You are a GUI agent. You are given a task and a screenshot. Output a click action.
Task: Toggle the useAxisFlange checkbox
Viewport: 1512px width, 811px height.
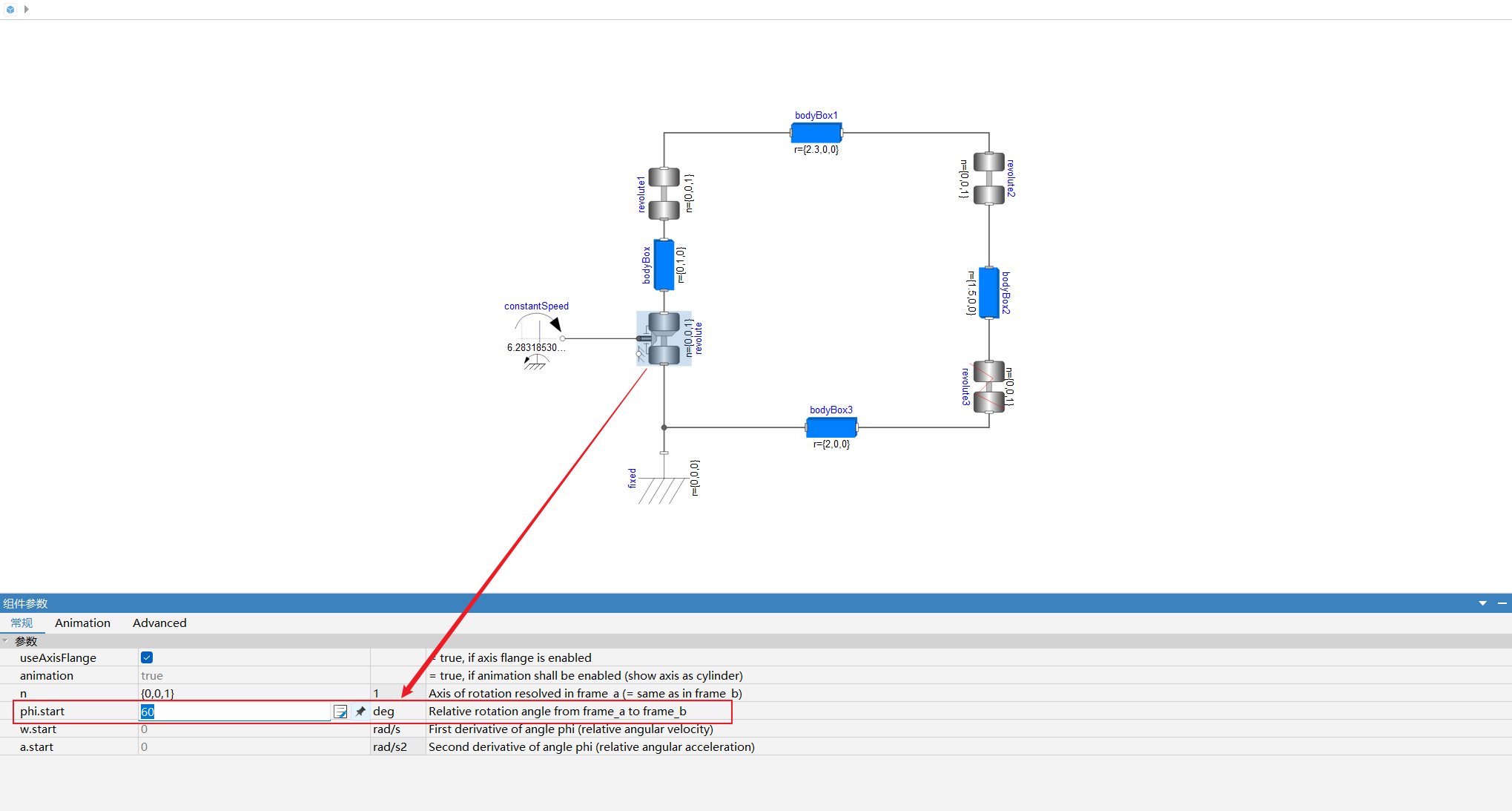point(147,657)
